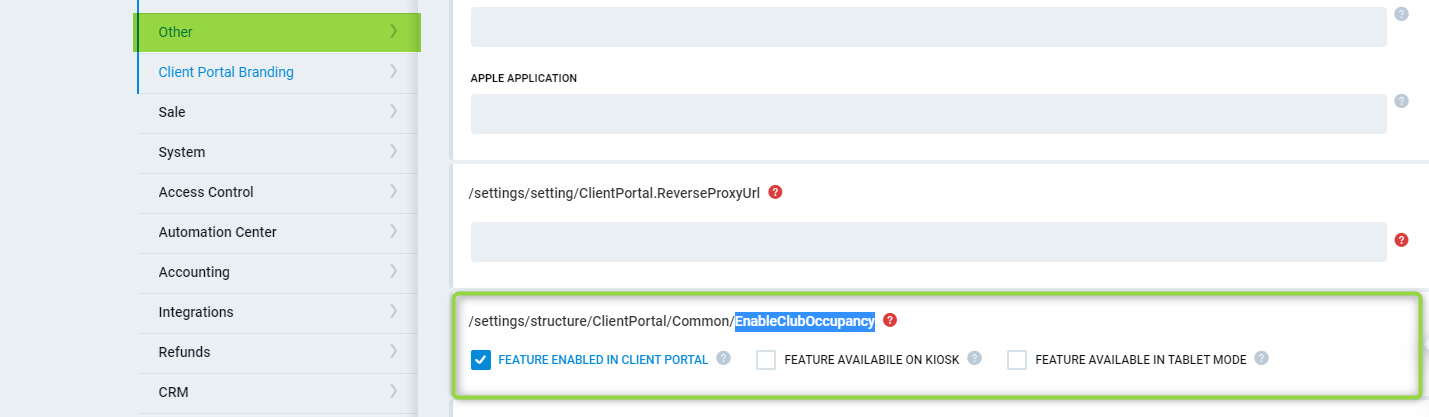
Task: Click red help icon right of ReverseProxyUrl field
Action: pyautogui.click(x=1401, y=240)
